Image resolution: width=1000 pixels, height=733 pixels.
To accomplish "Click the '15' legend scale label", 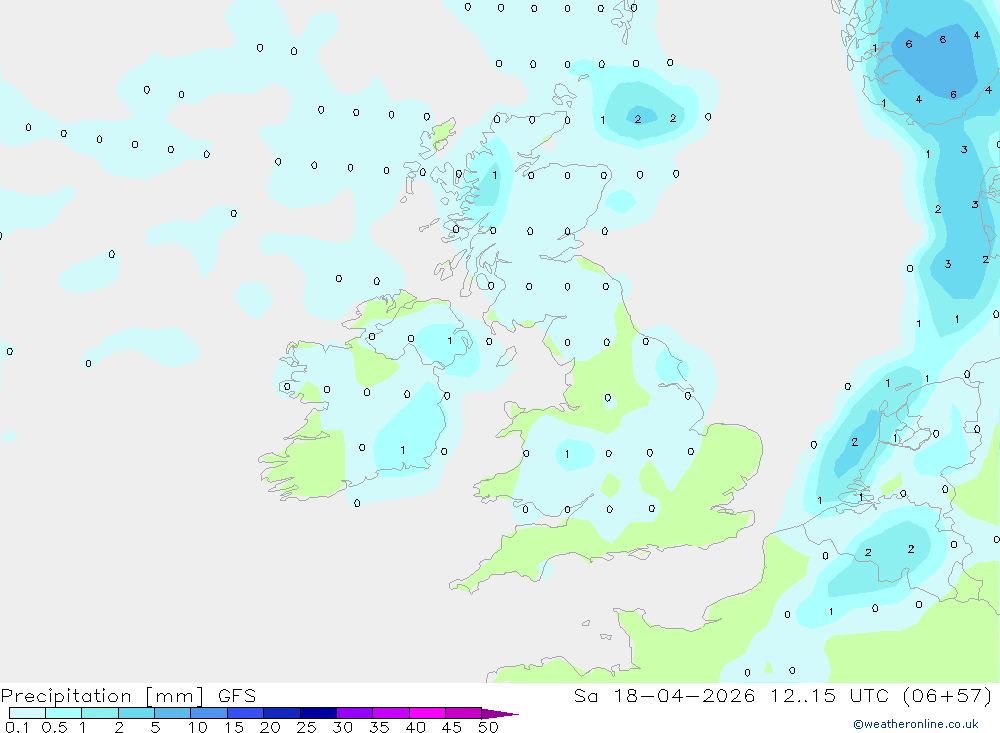I will pyautogui.click(x=234, y=727).
